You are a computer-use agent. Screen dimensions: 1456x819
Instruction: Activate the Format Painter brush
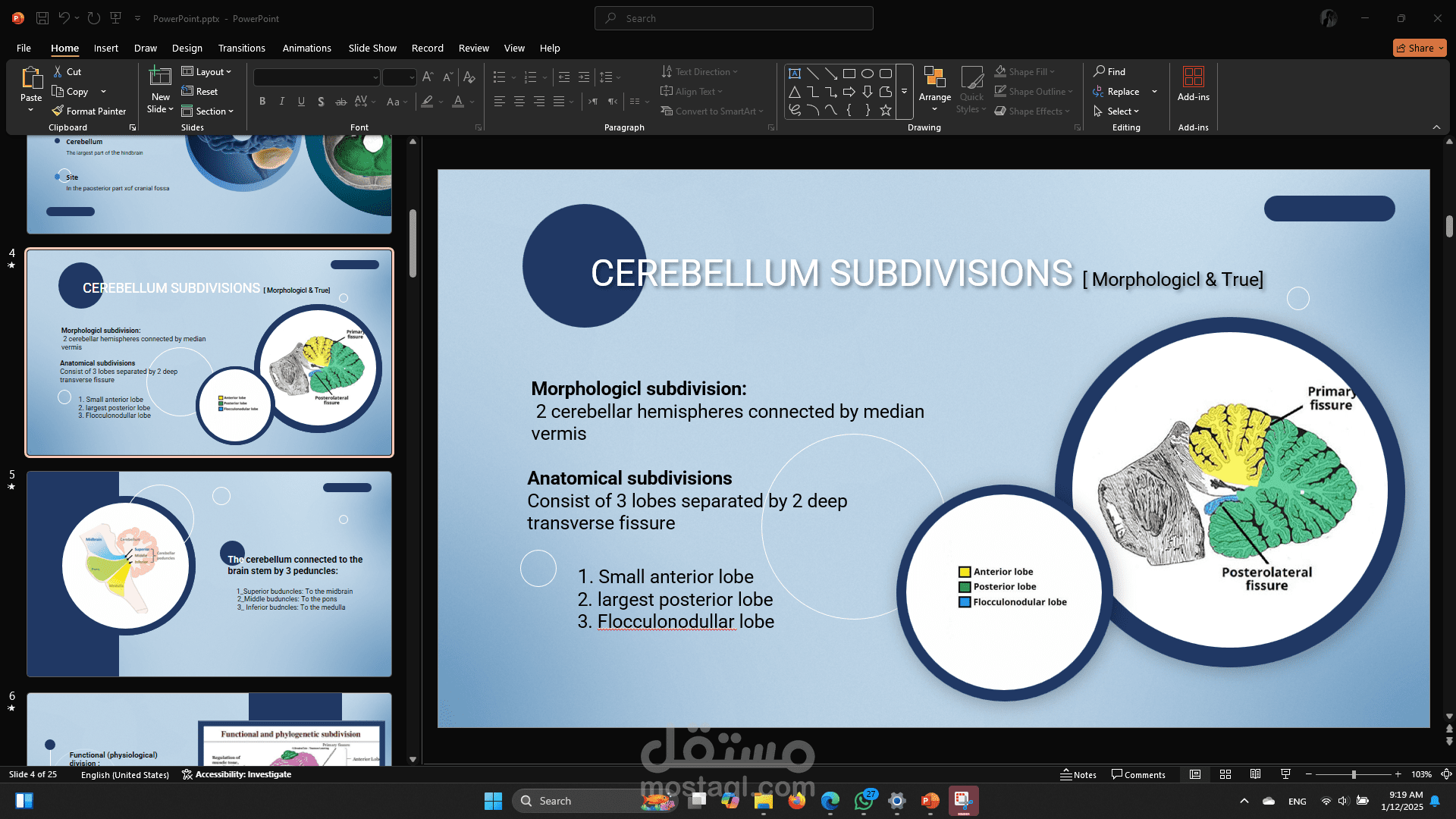click(x=89, y=111)
